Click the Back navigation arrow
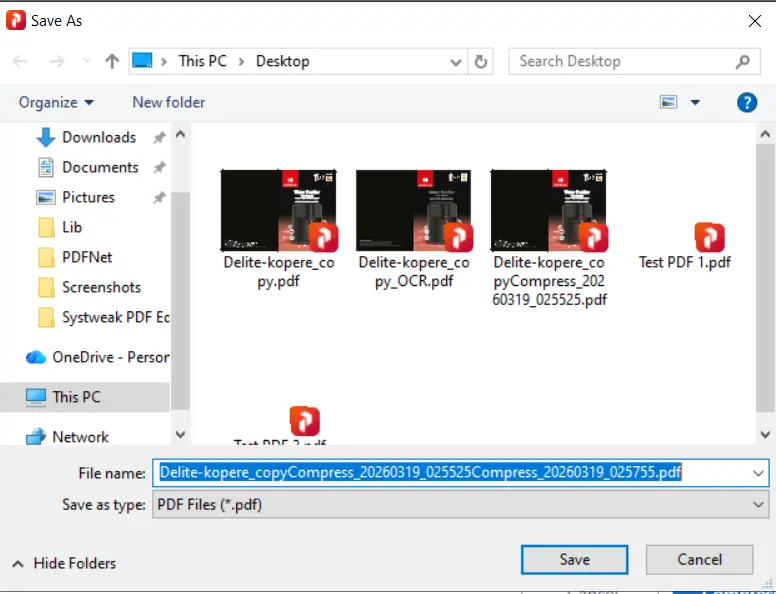The image size is (776, 594). tap(21, 61)
